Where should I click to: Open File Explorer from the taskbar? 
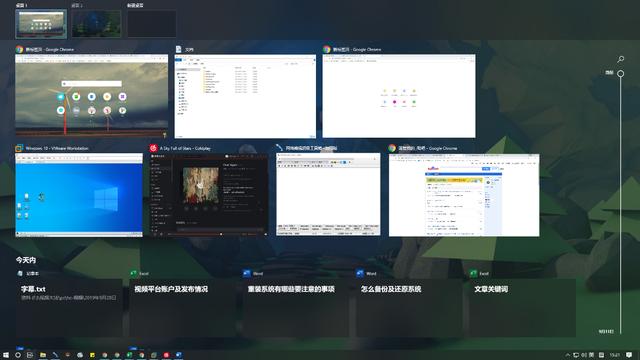[x=43, y=355]
